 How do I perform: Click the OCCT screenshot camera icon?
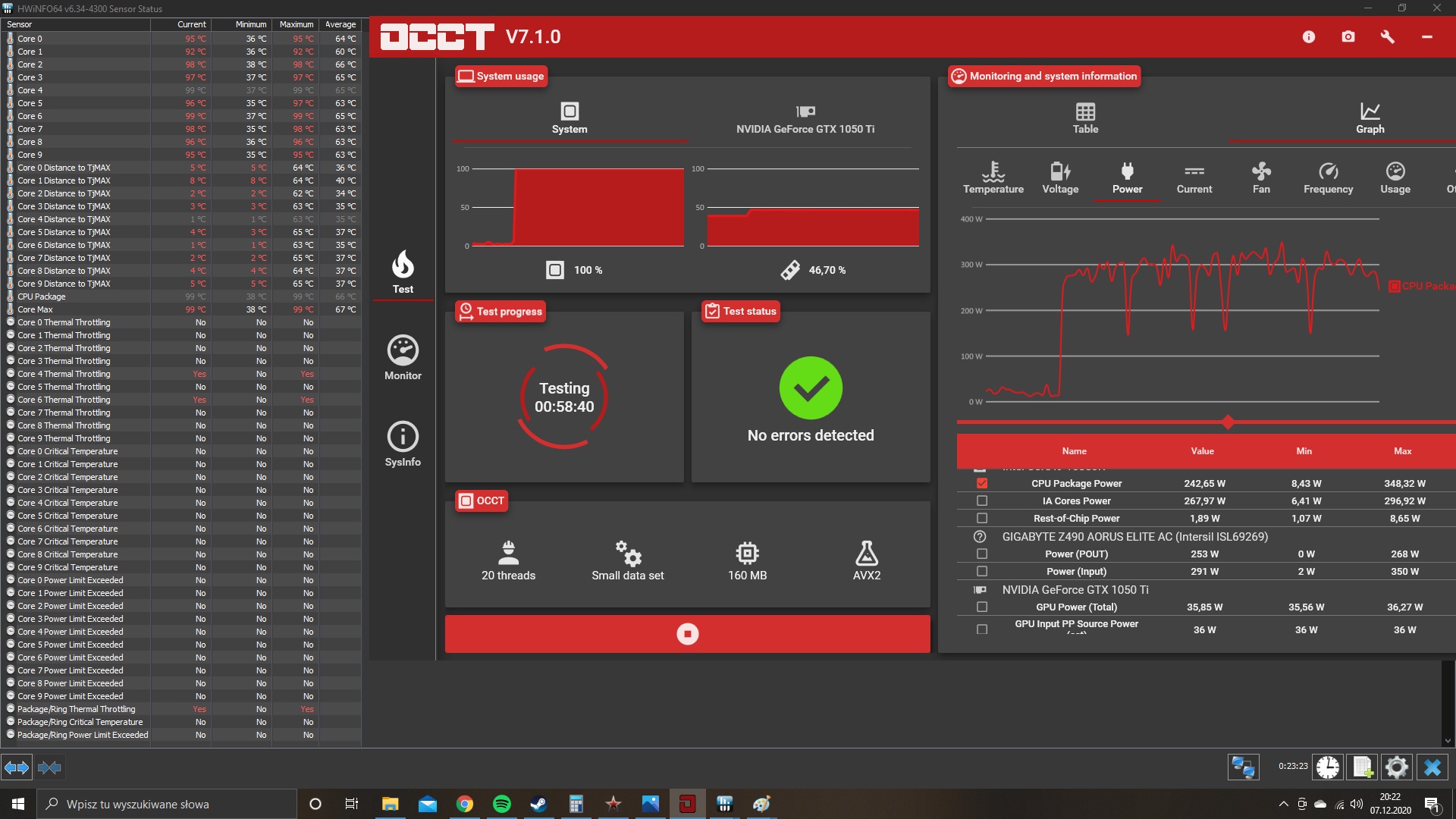pos(1348,36)
